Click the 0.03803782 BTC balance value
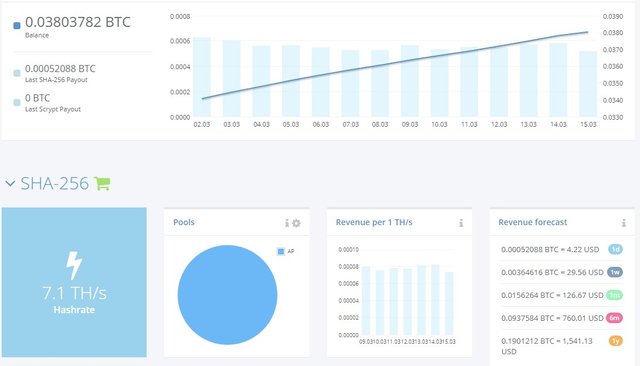 click(x=78, y=22)
